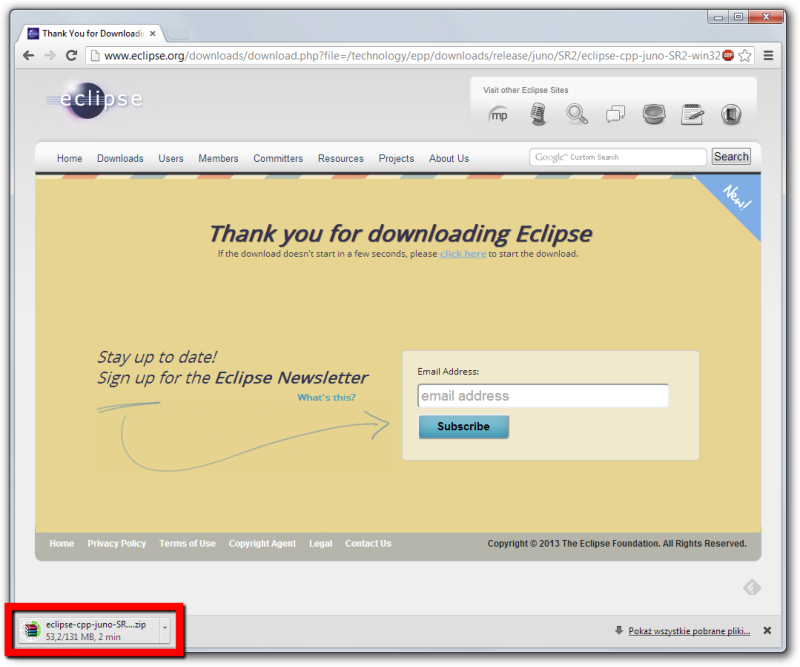The height and width of the screenshot is (667, 800).
Task: Focus the email address input field
Action: tap(543, 396)
